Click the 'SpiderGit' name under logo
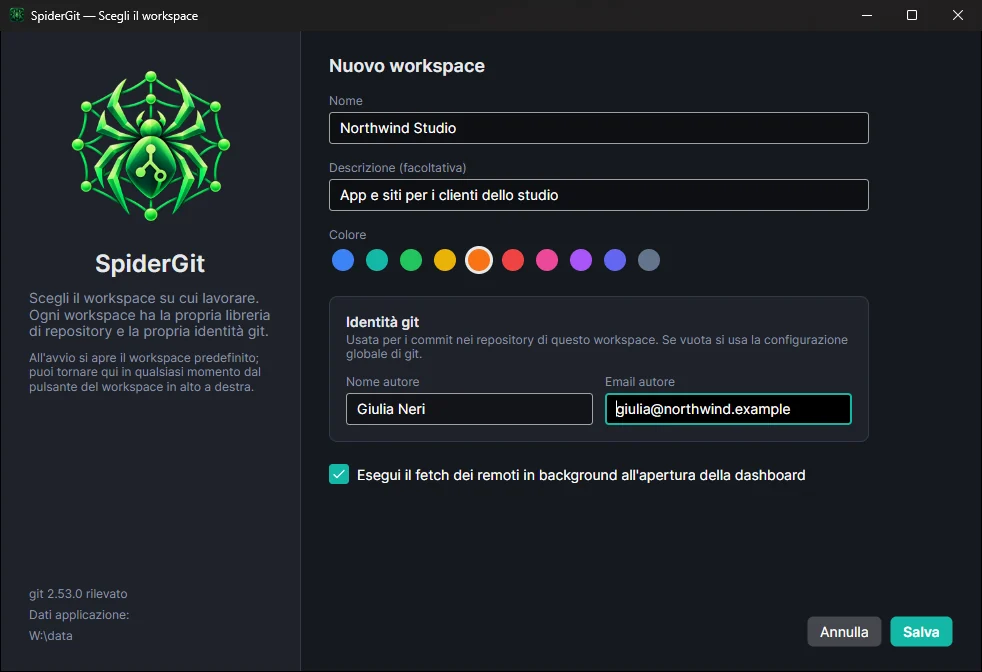The width and height of the screenshot is (982, 672). click(x=150, y=264)
